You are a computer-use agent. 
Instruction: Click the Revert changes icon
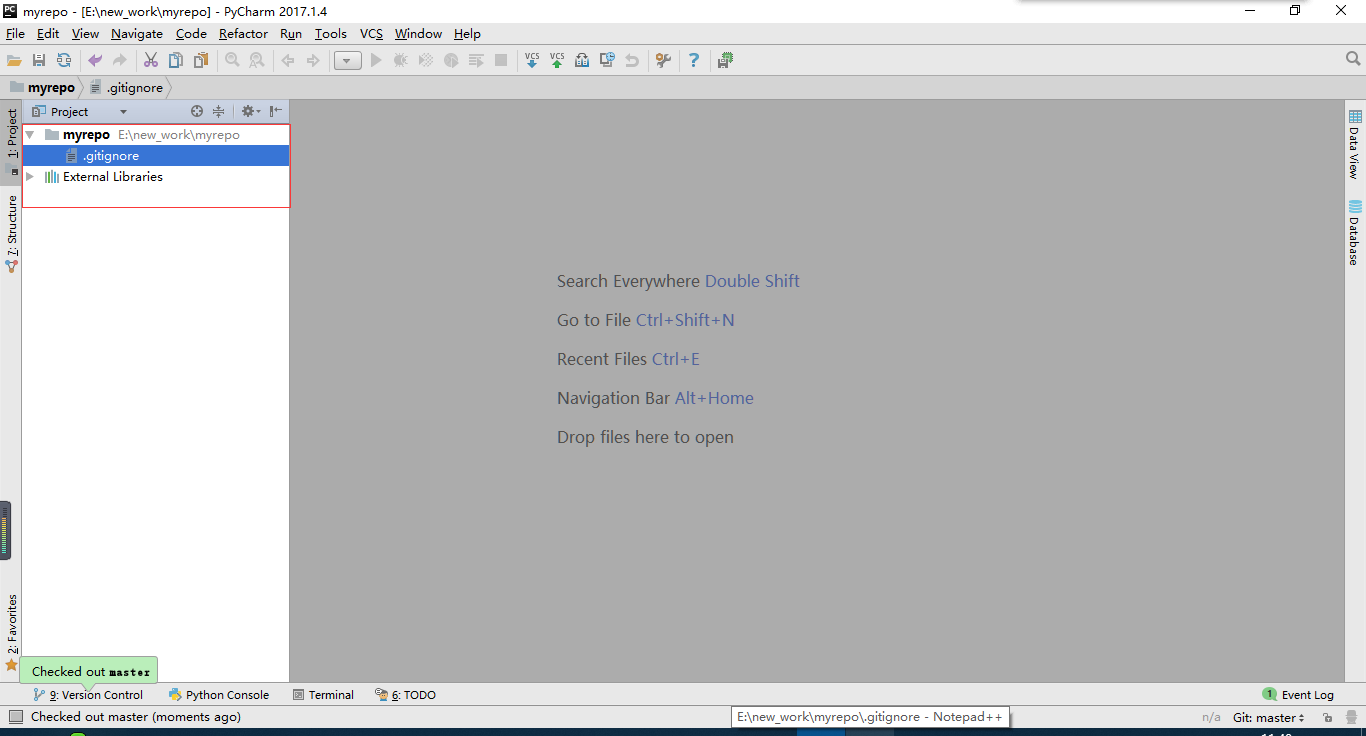click(x=632, y=61)
